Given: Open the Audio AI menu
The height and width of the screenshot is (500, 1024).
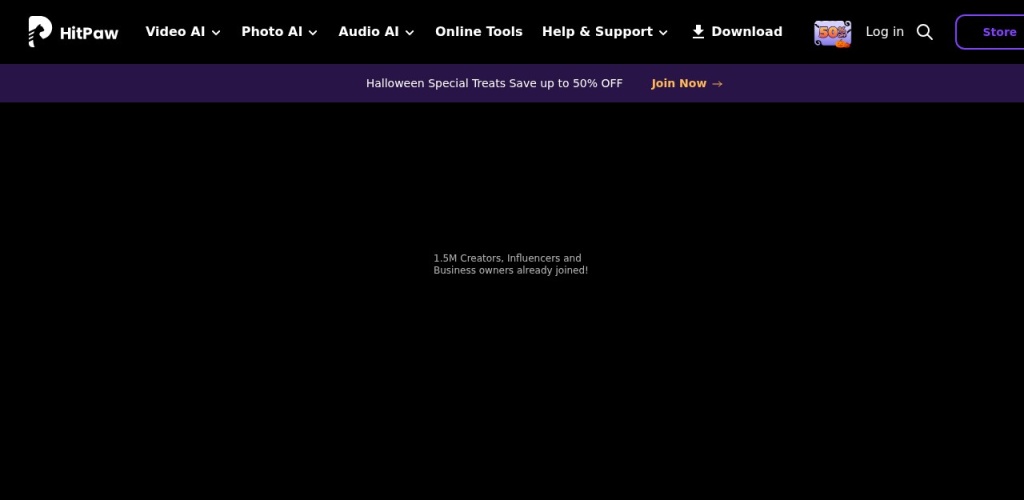Looking at the screenshot, I should click(x=368, y=32).
